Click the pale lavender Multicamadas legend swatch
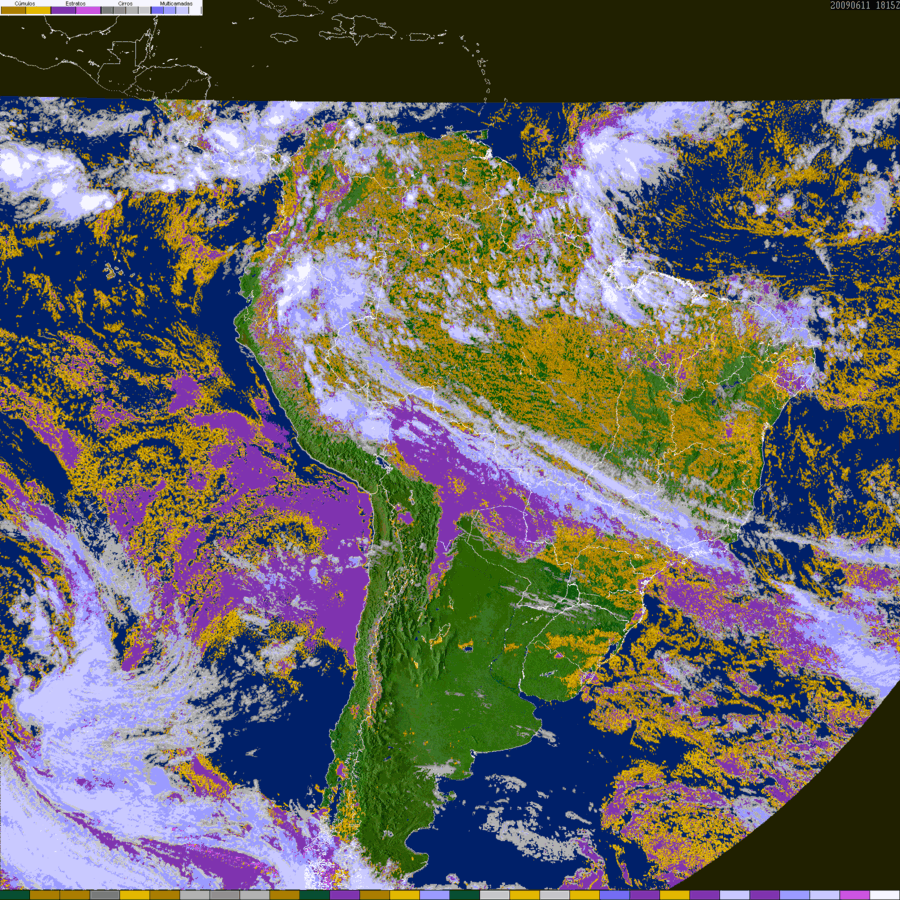Screen dimensions: 900x900 pyautogui.click(x=182, y=10)
